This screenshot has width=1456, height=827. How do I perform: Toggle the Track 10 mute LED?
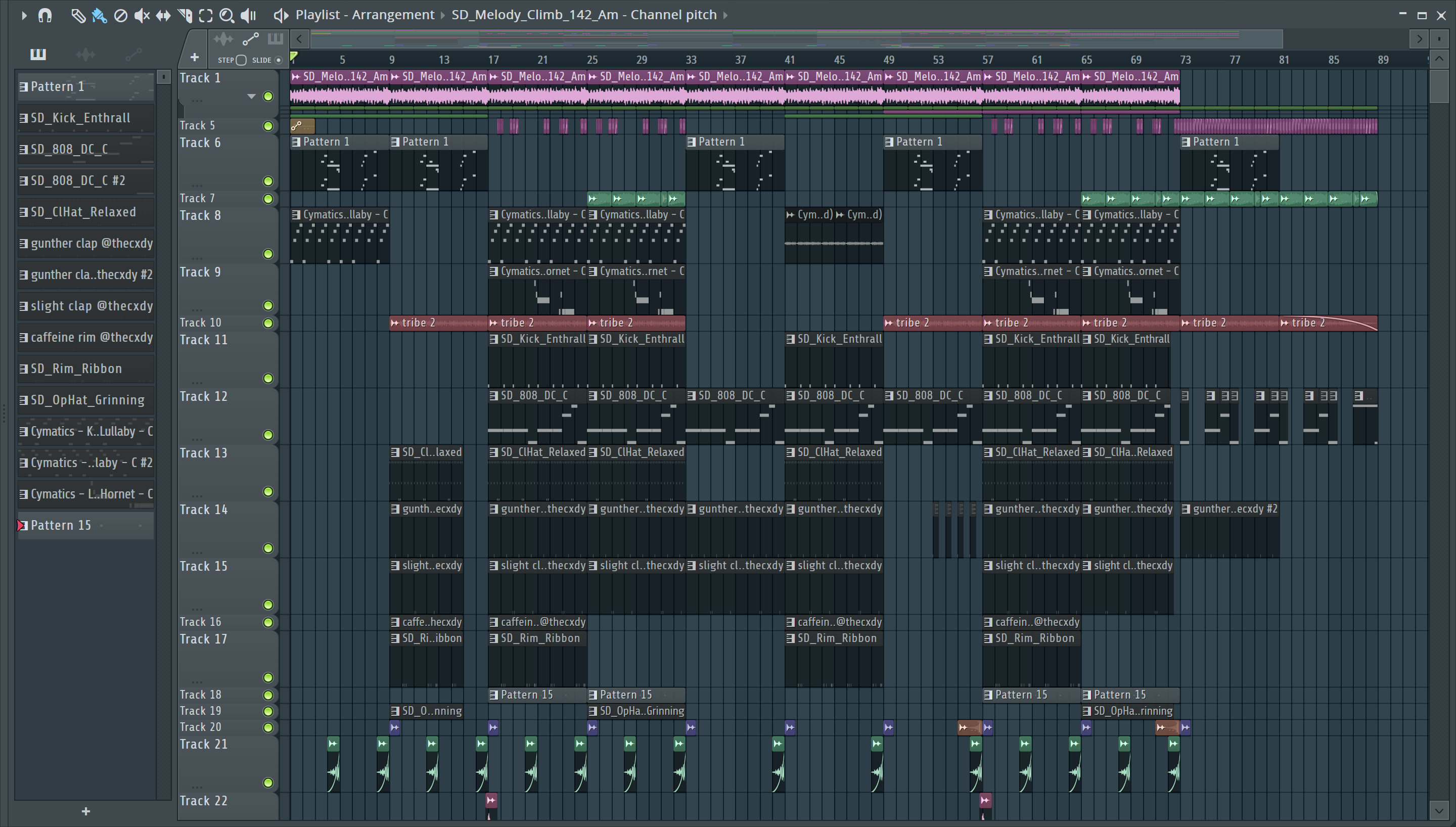point(268,323)
